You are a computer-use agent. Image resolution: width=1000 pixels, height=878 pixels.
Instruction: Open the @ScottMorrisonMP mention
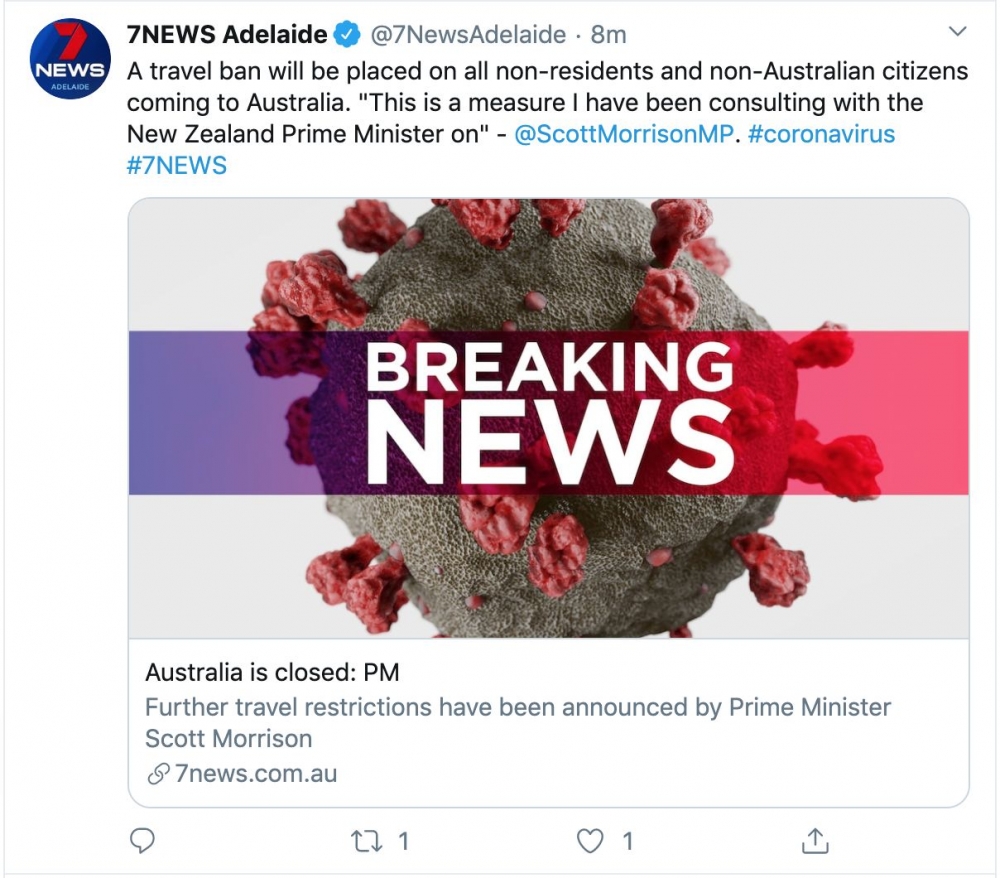[x=623, y=133]
